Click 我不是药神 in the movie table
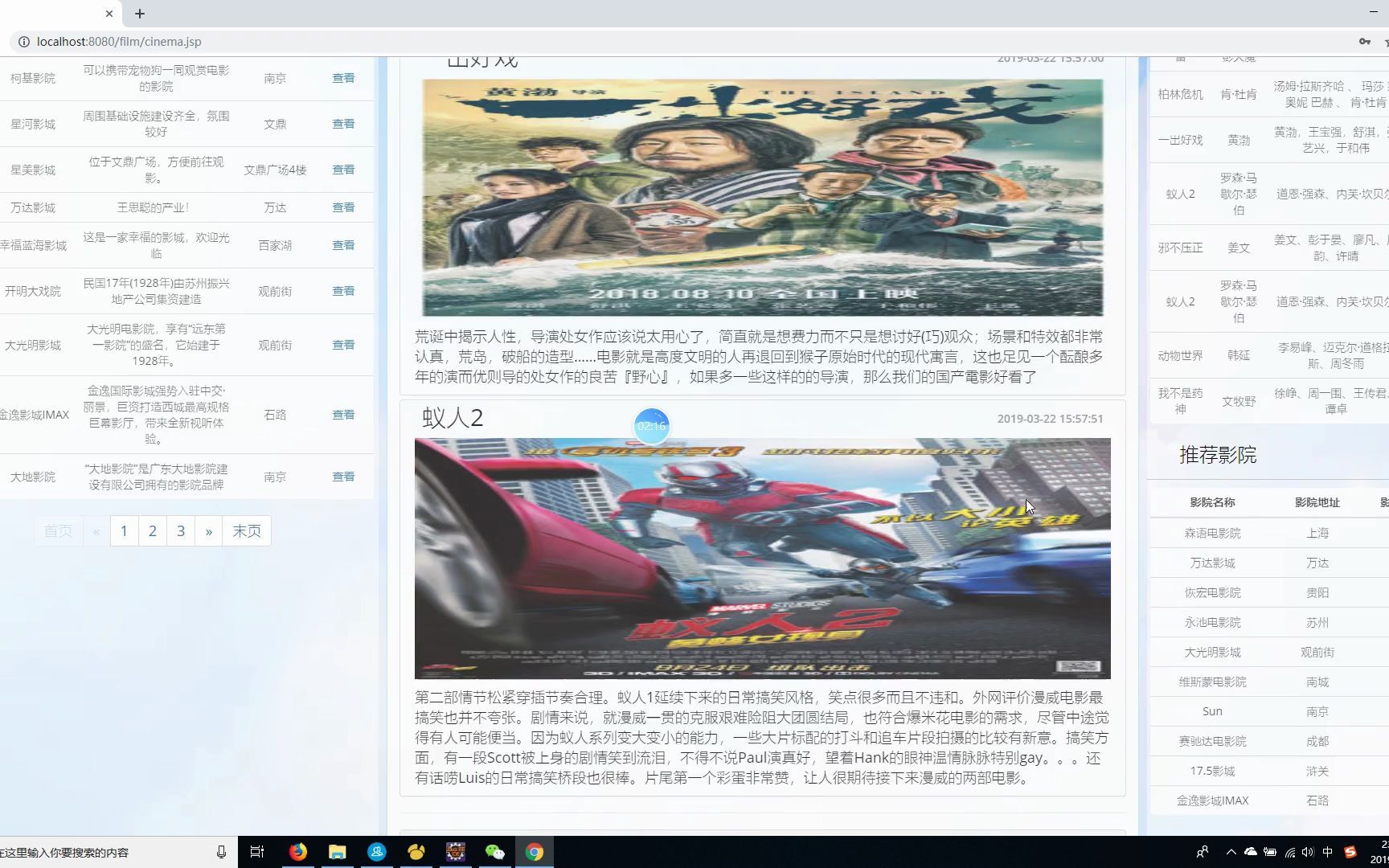The height and width of the screenshot is (868, 1389). 1181,401
